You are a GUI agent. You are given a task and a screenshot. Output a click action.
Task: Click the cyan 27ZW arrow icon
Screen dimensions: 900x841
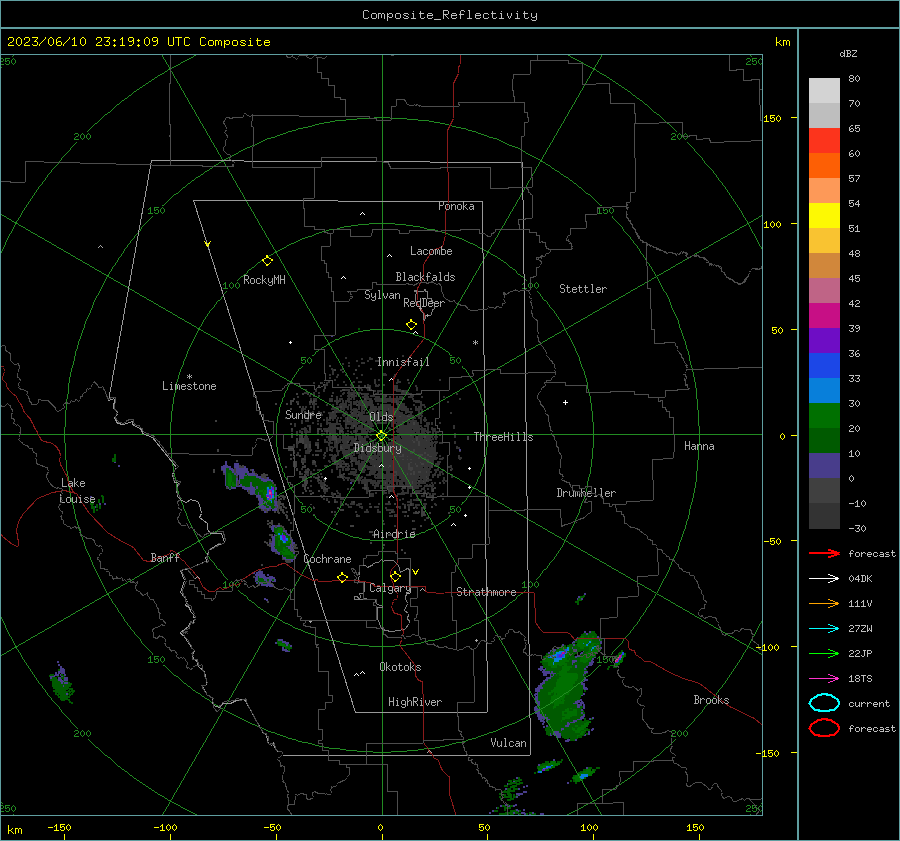tap(824, 629)
